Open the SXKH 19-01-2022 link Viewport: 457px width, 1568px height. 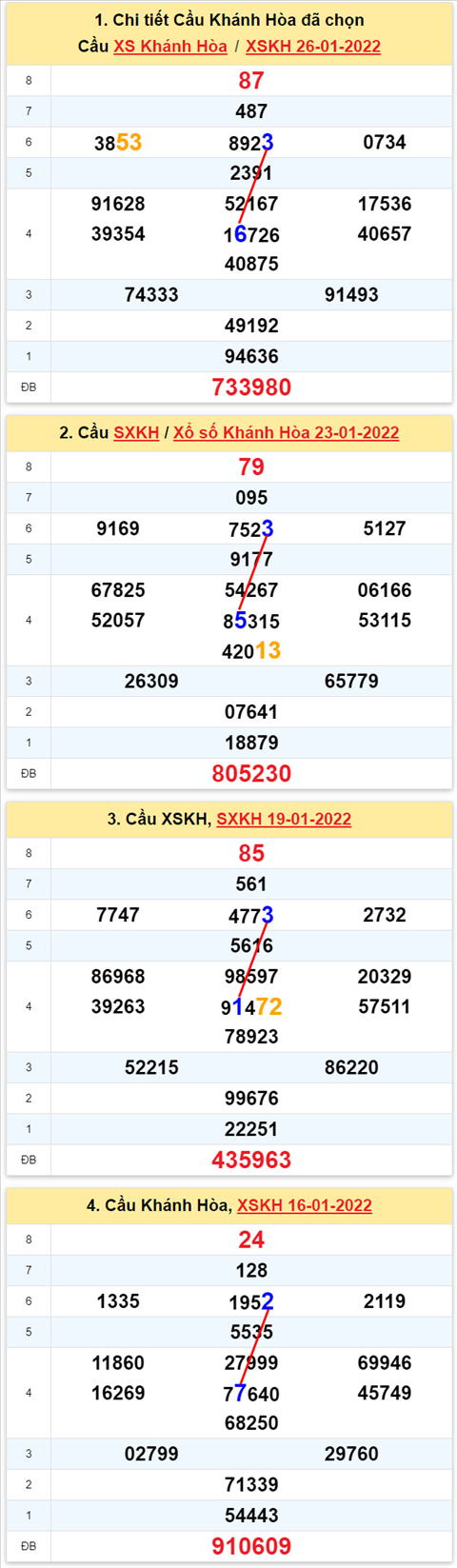tap(284, 819)
